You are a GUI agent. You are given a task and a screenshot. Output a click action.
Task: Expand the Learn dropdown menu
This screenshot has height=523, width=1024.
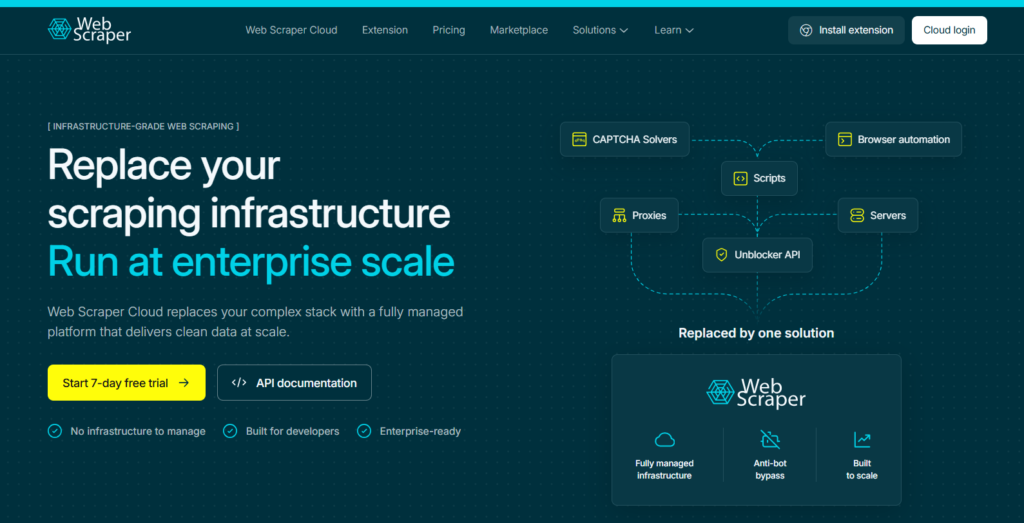673,30
